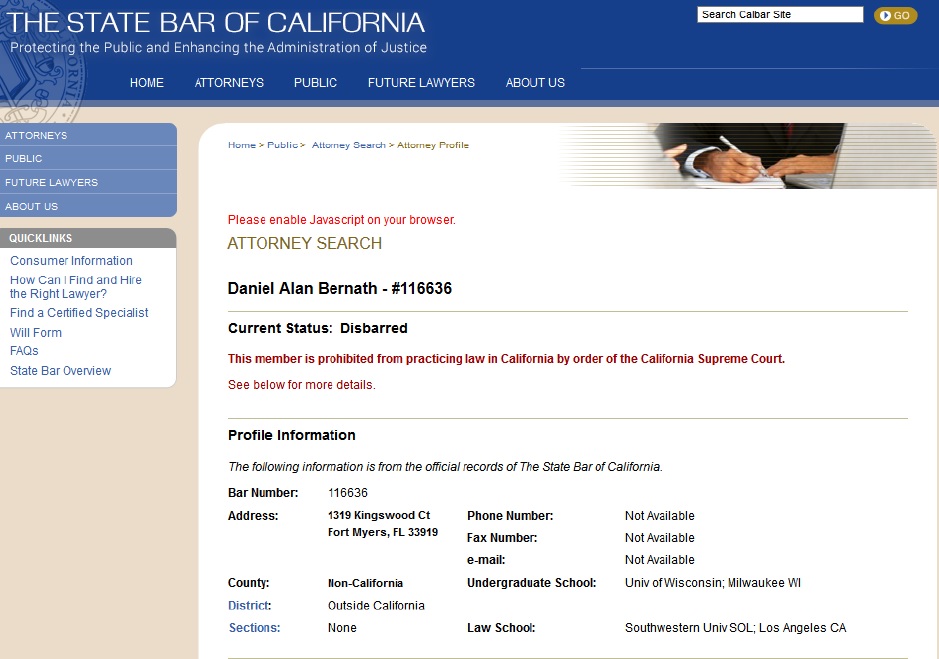
Task: Follow the Find a Certified Specialist link
Action: pyautogui.click(x=79, y=313)
